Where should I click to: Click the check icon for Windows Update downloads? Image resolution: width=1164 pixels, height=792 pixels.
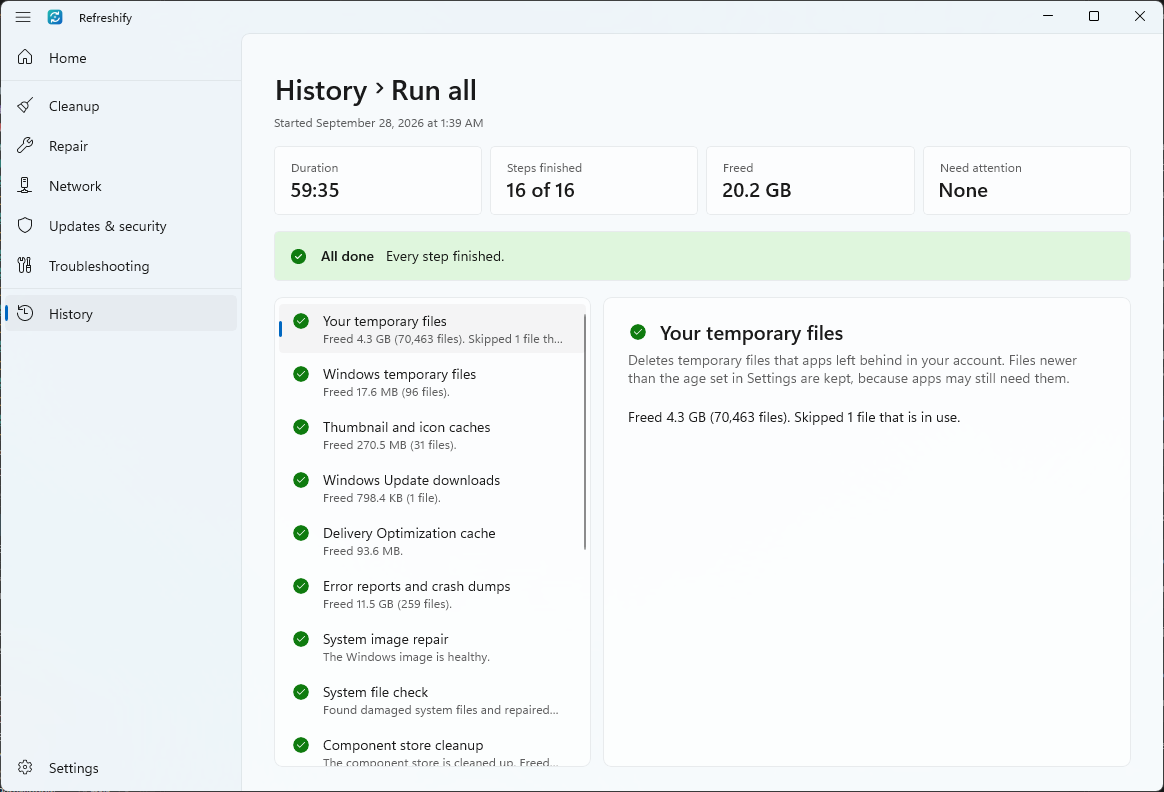(x=301, y=480)
